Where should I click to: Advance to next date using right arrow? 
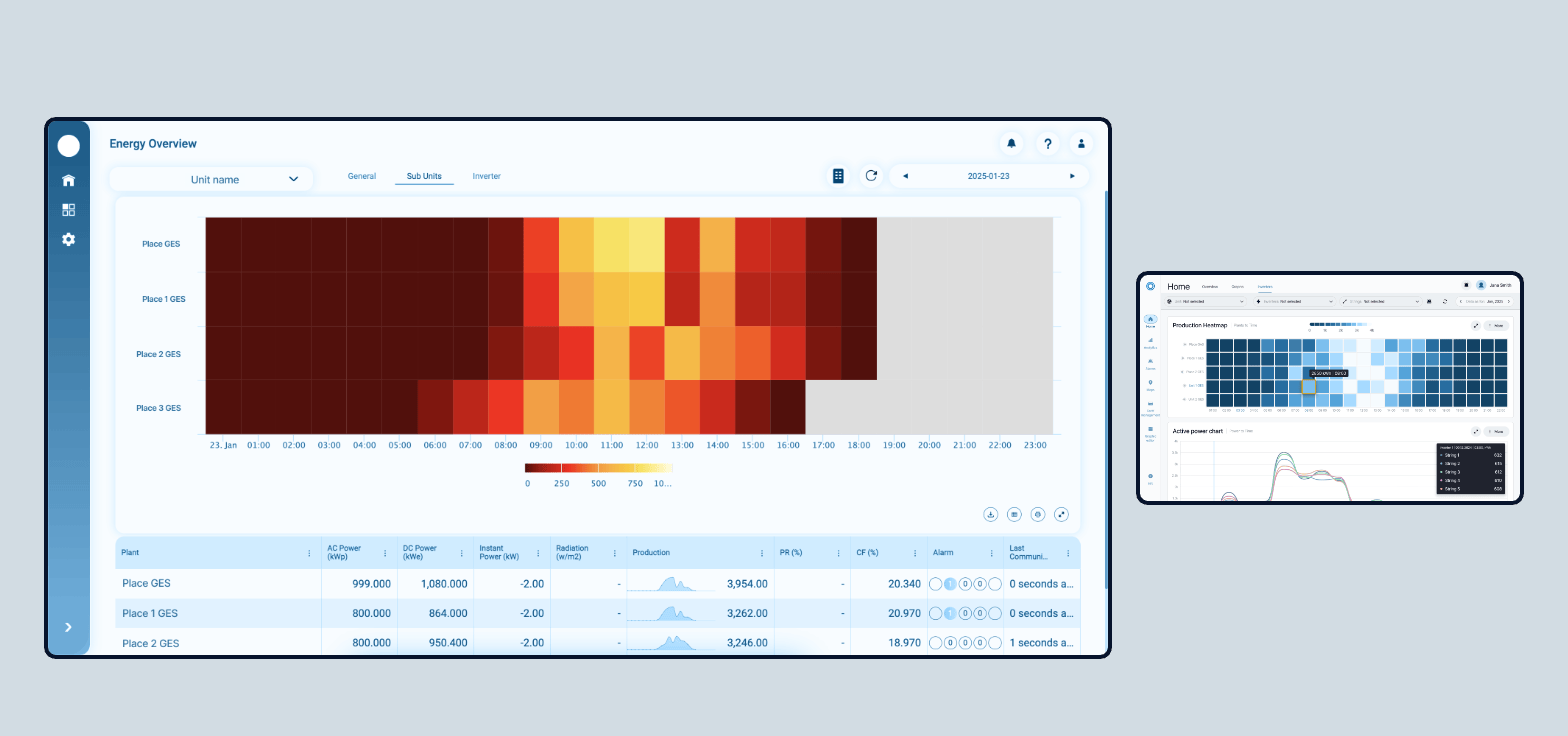pos(1072,176)
